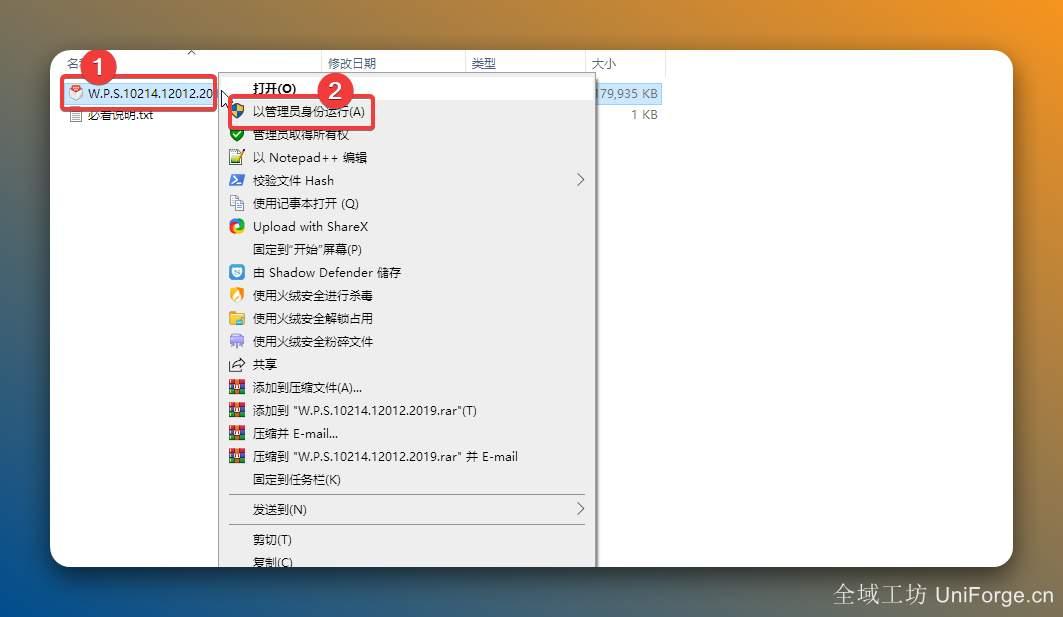This screenshot has width=1063, height=617.
Task: Click the Notepad++ icon in context menu
Action: [x=237, y=157]
